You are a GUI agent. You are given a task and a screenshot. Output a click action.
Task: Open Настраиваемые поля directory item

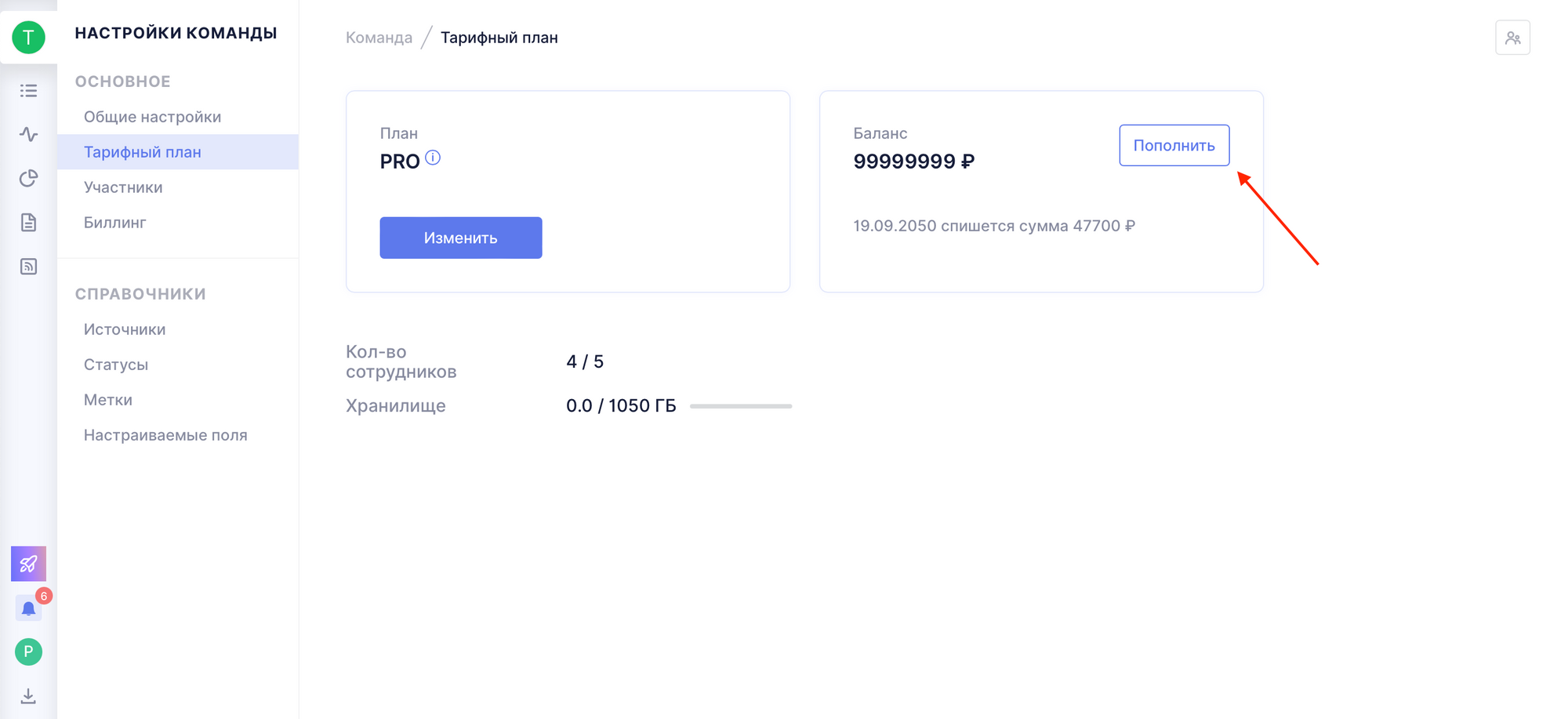pyautogui.click(x=165, y=435)
